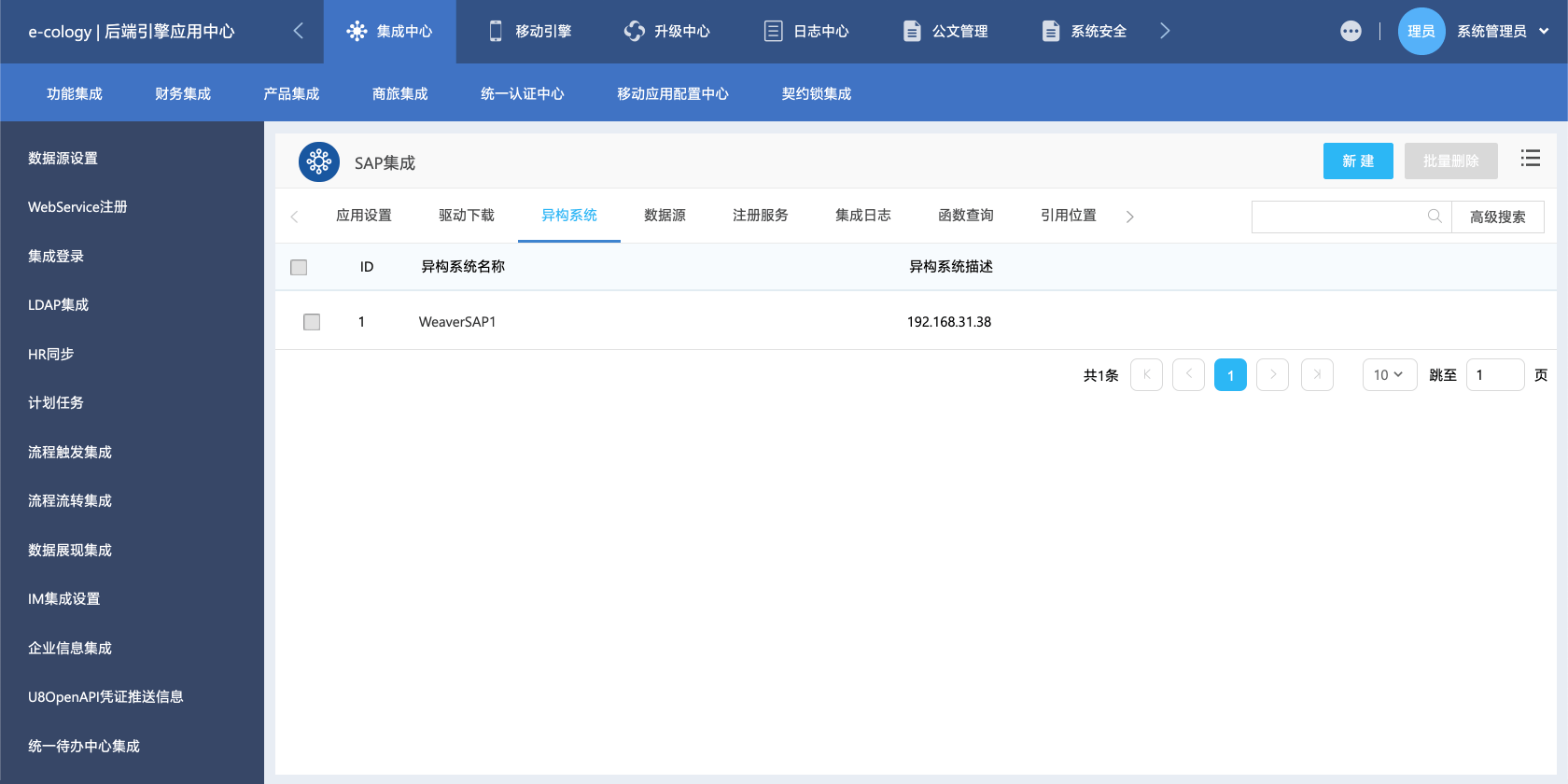
Task: Click the SAP集成 module logo icon
Action: [x=319, y=162]
